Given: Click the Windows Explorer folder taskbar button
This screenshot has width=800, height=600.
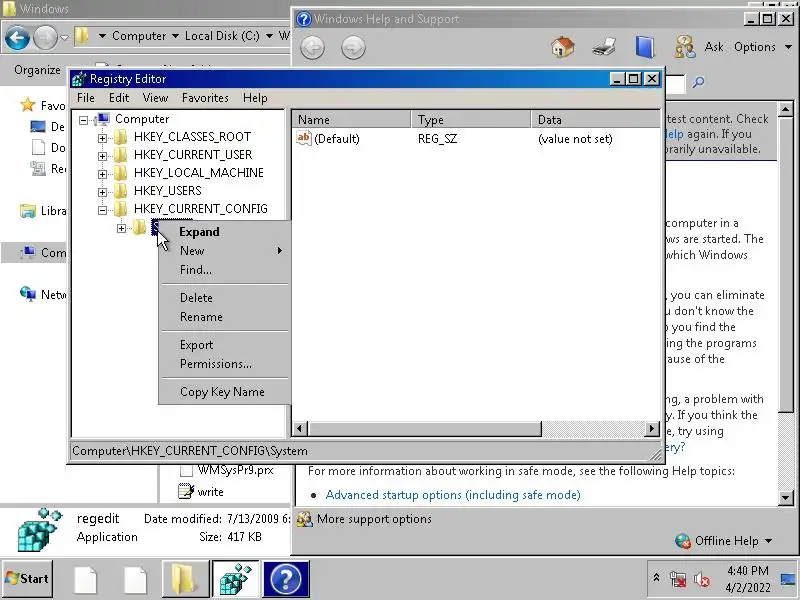Looking at the screenshot, I should (186, 579).
